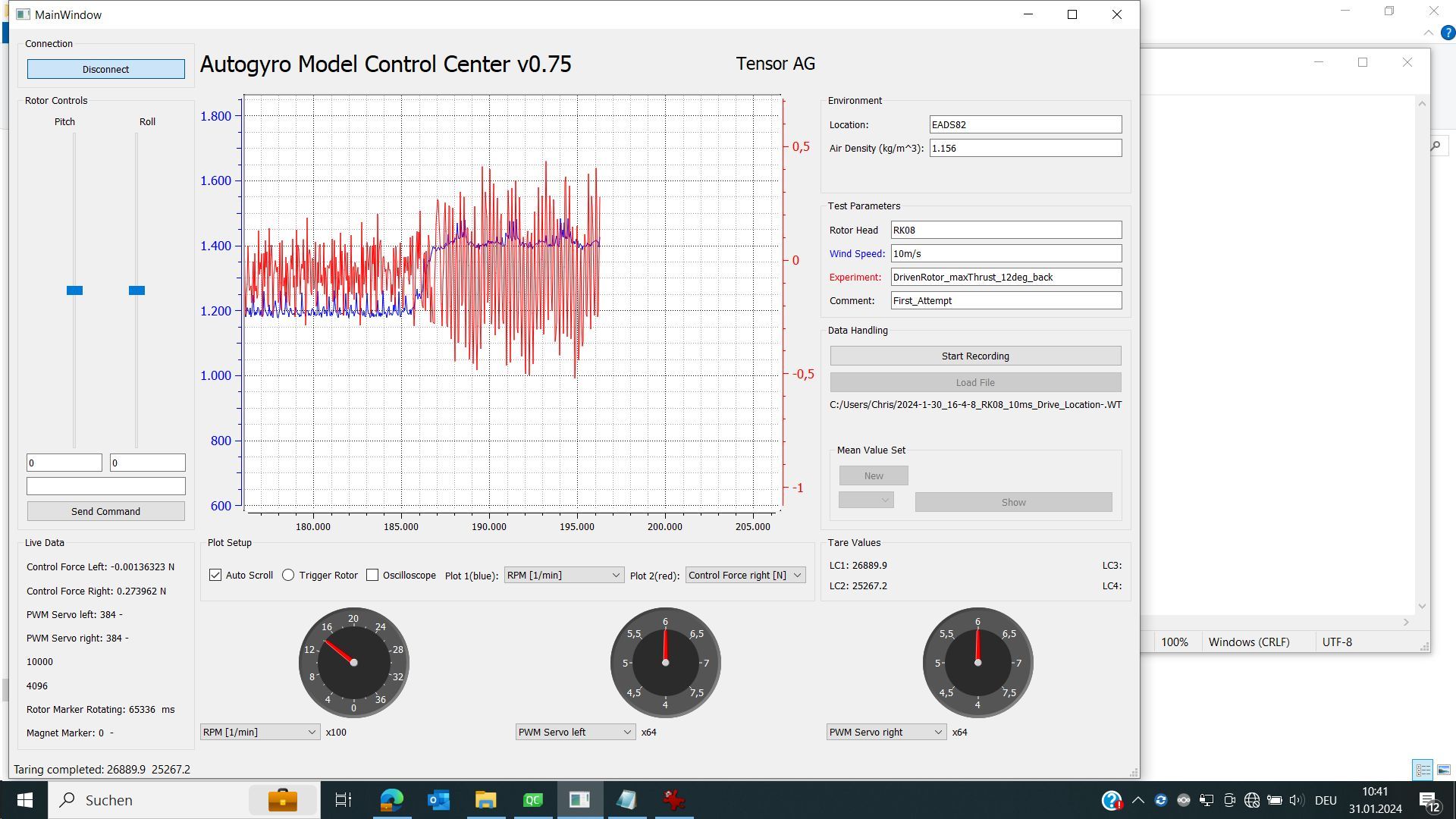Click the recorded file path text

click(x=975, y=405)
